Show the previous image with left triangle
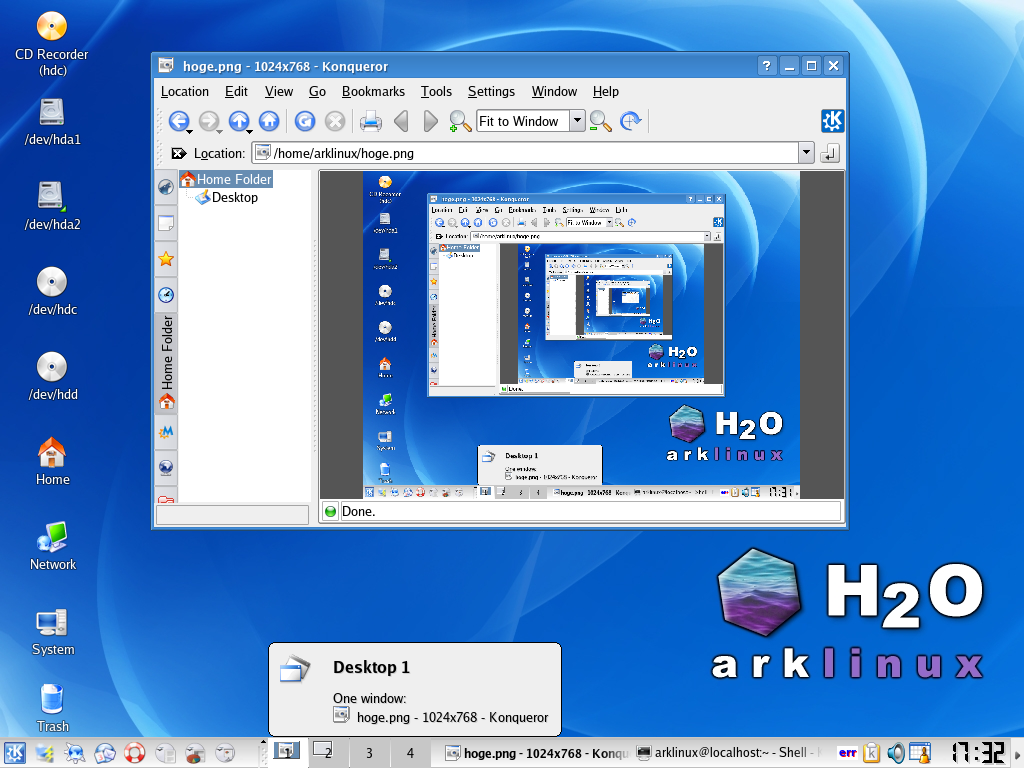 coord(401,121)
